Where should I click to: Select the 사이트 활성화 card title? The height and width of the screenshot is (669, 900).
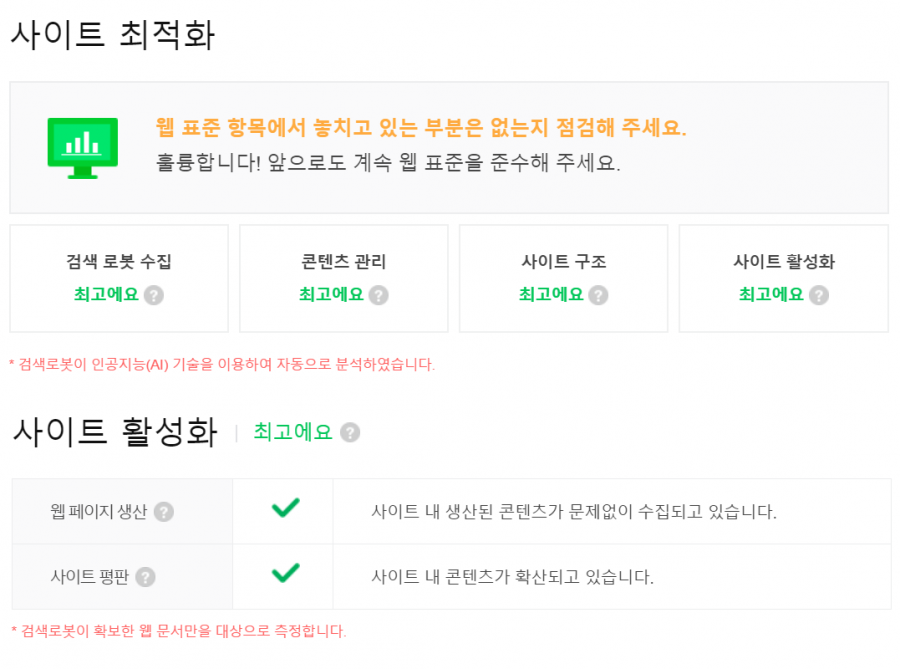tap(784, 262)
